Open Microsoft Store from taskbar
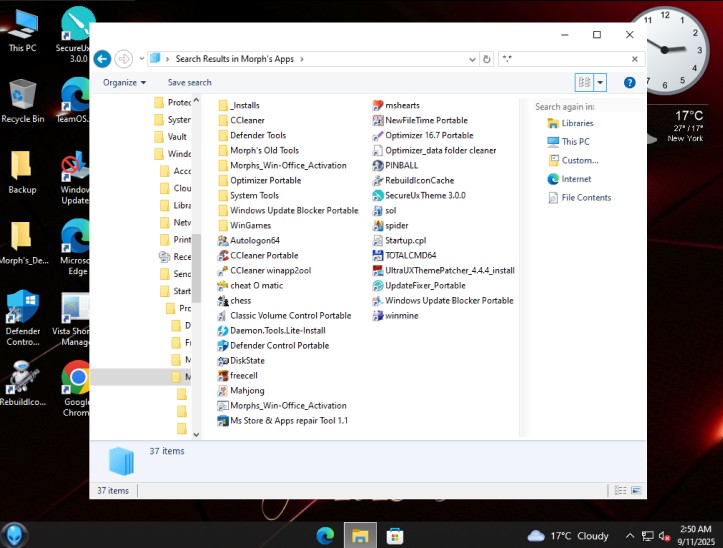The height and width of the screenshot is (548, 723). pyautogui.click(x=395, y=536)
